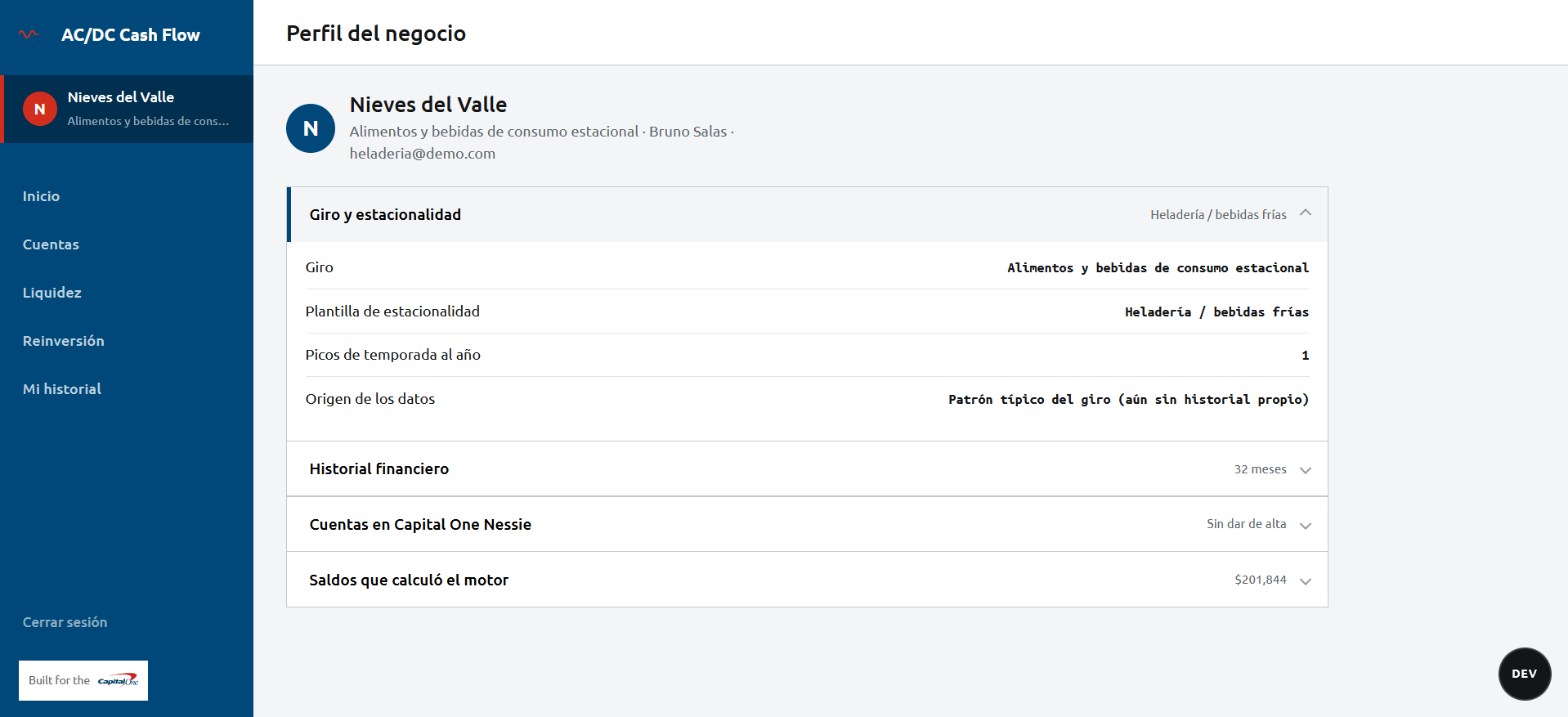This screenshot has height=717, width=1568.
Task: Expand Cuentas en Capital One Nessie chevron
Action: [1306, 525]
